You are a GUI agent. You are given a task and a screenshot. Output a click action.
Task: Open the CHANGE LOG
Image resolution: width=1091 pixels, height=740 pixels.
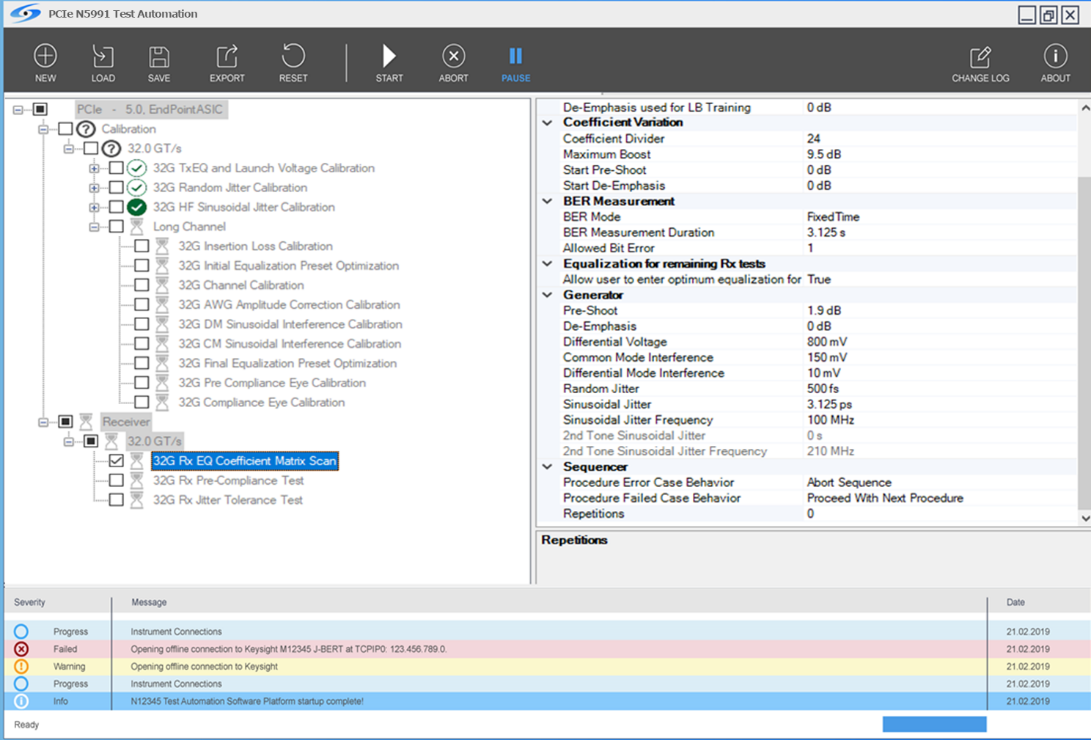(x=980, y=63)
